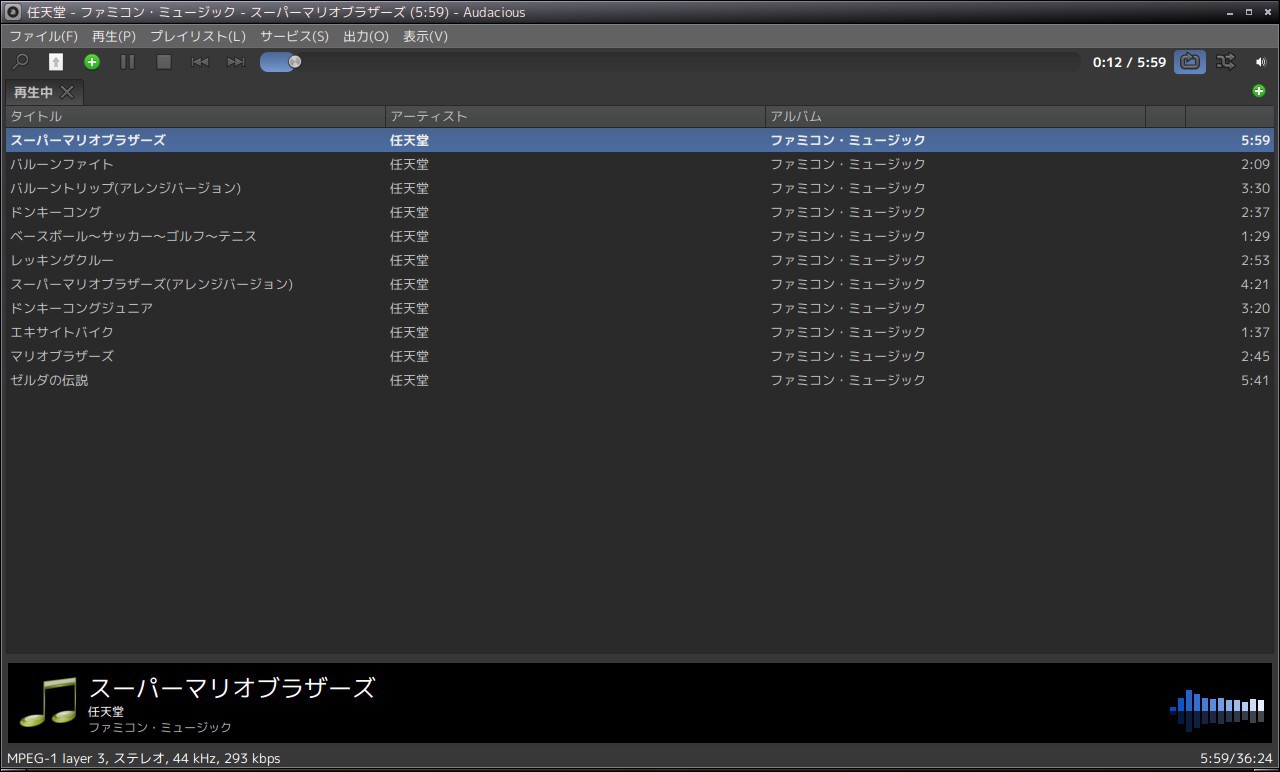Select the track スーパーマリオブラザーズ(アレンジバージョン)

pos(640,284)
